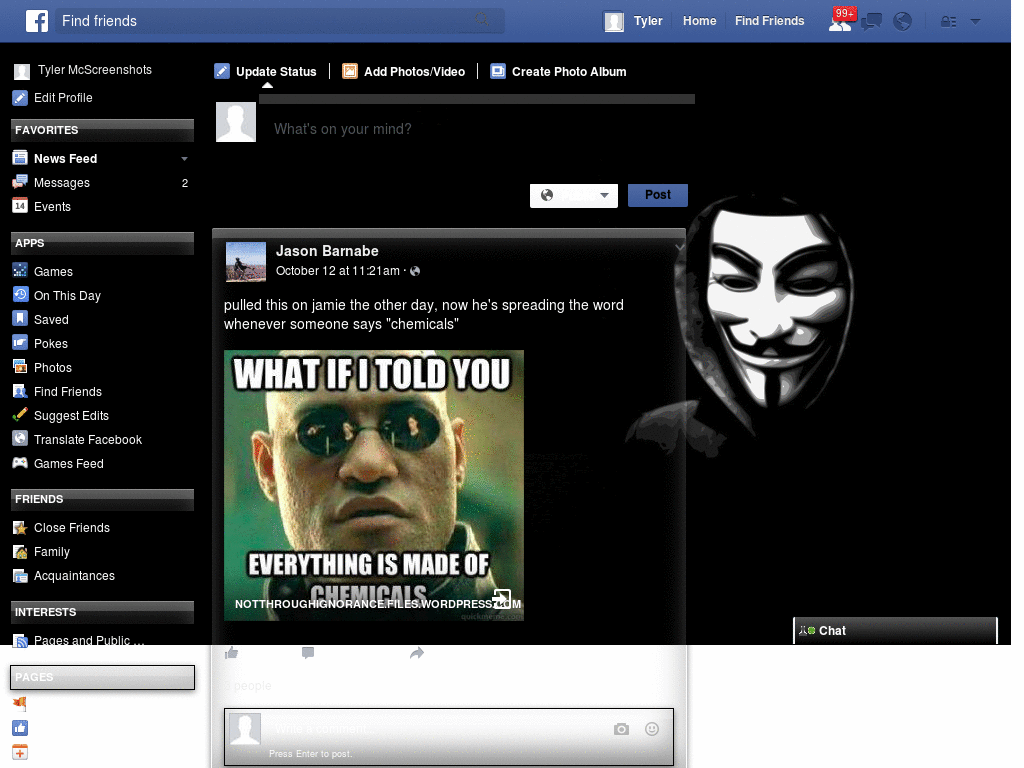Click the Translate Facebook globe icon
This screenshot has height=768, width=1024.
(x=20, y=439)
